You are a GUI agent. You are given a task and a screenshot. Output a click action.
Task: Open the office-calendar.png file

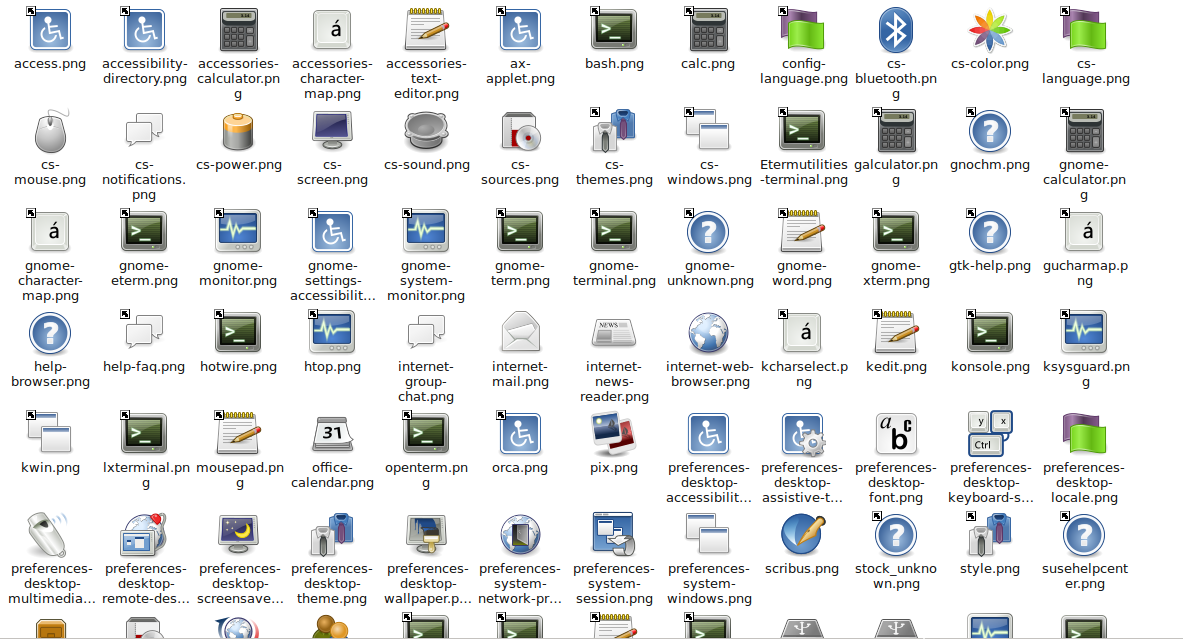(332, 434)
